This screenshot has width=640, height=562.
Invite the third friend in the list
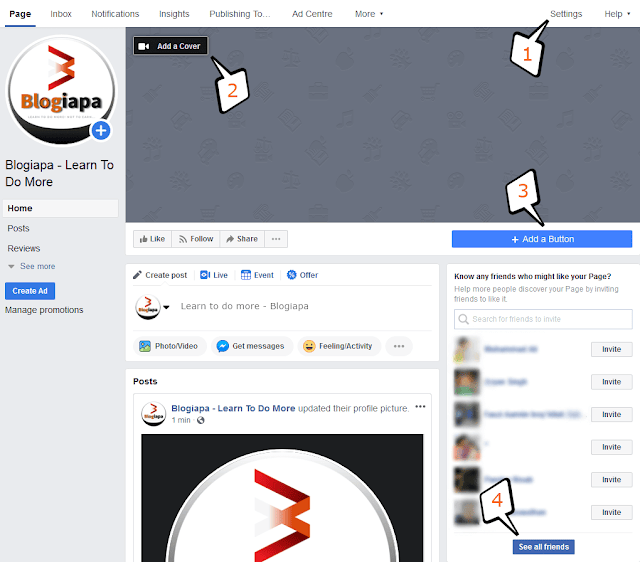click(x=611, y=415)
